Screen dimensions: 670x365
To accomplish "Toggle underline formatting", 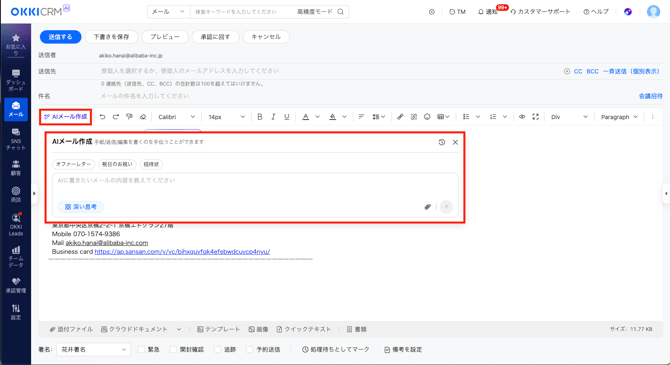I will 287,117.
